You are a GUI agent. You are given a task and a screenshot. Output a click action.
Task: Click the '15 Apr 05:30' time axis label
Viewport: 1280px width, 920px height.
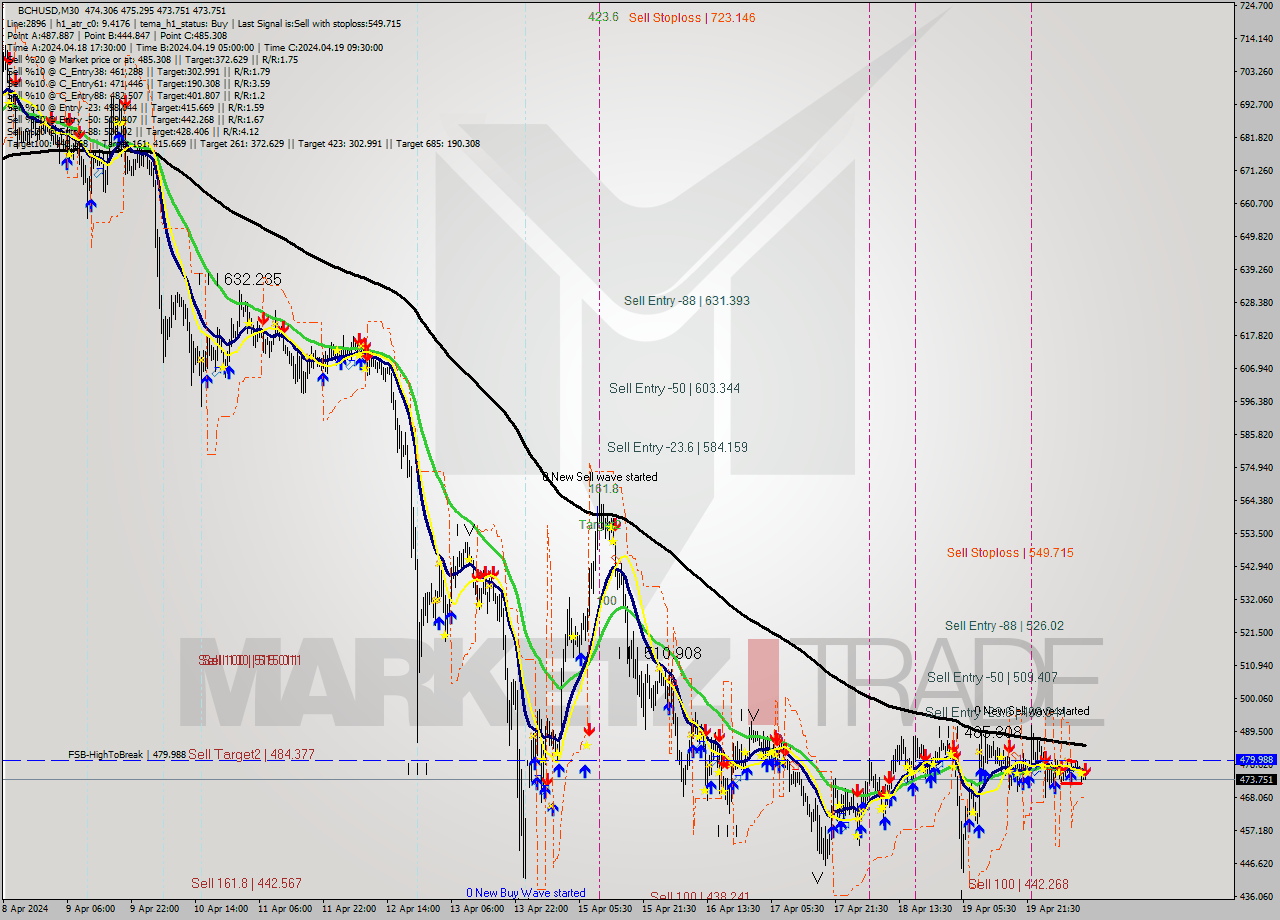coord(604,909)
